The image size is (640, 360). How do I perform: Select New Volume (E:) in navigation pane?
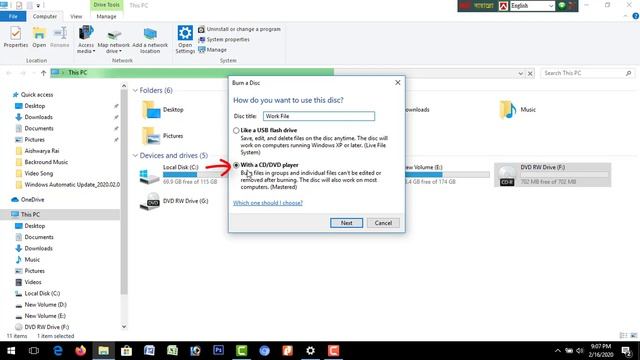click(45, 316)
